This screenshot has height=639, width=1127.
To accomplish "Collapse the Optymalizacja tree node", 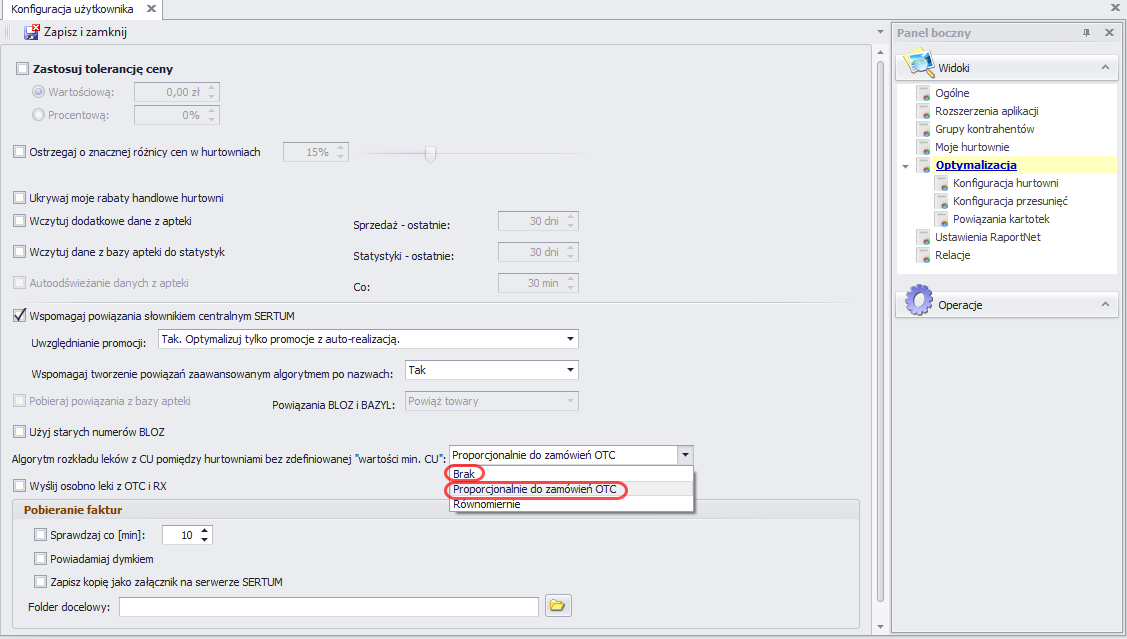I will pyautogui.click(x=906, y=166).
